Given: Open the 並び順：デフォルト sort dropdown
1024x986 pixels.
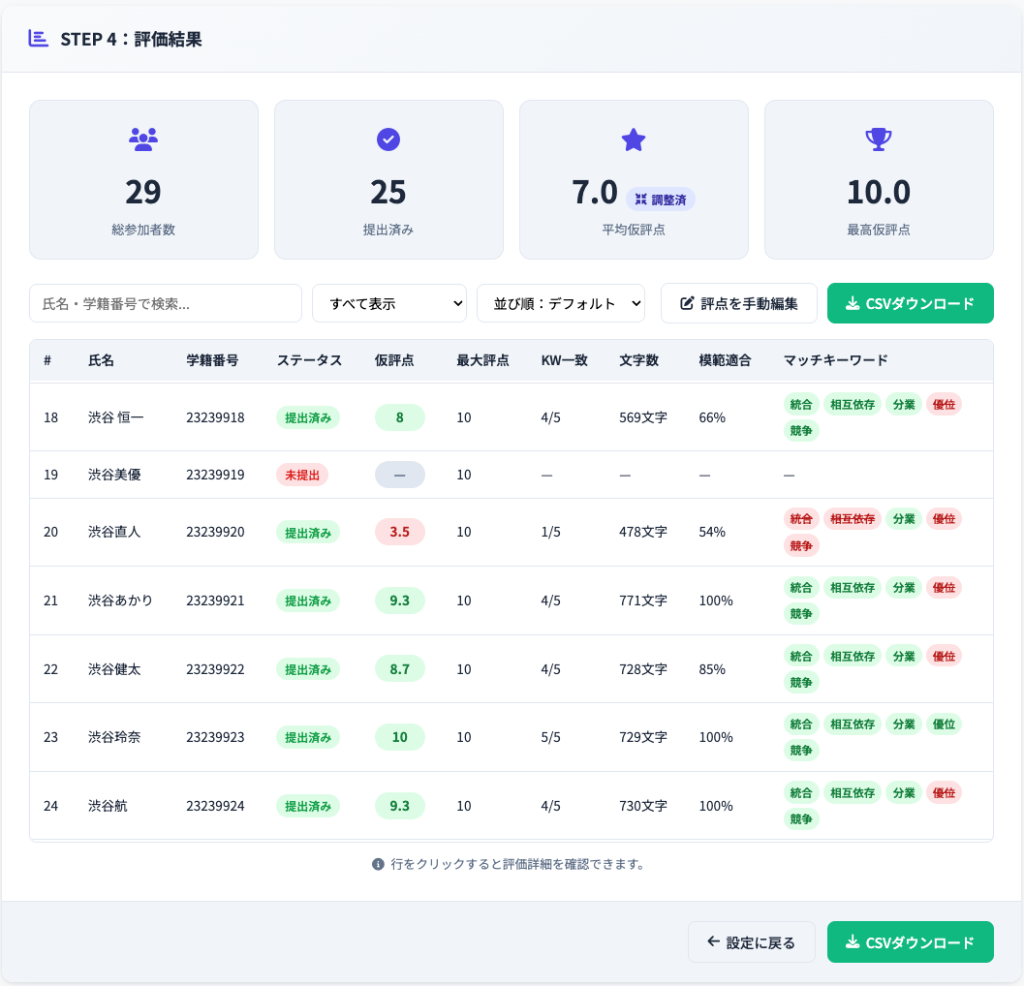Looking at the screenshot, I should (x=560, y=303).
